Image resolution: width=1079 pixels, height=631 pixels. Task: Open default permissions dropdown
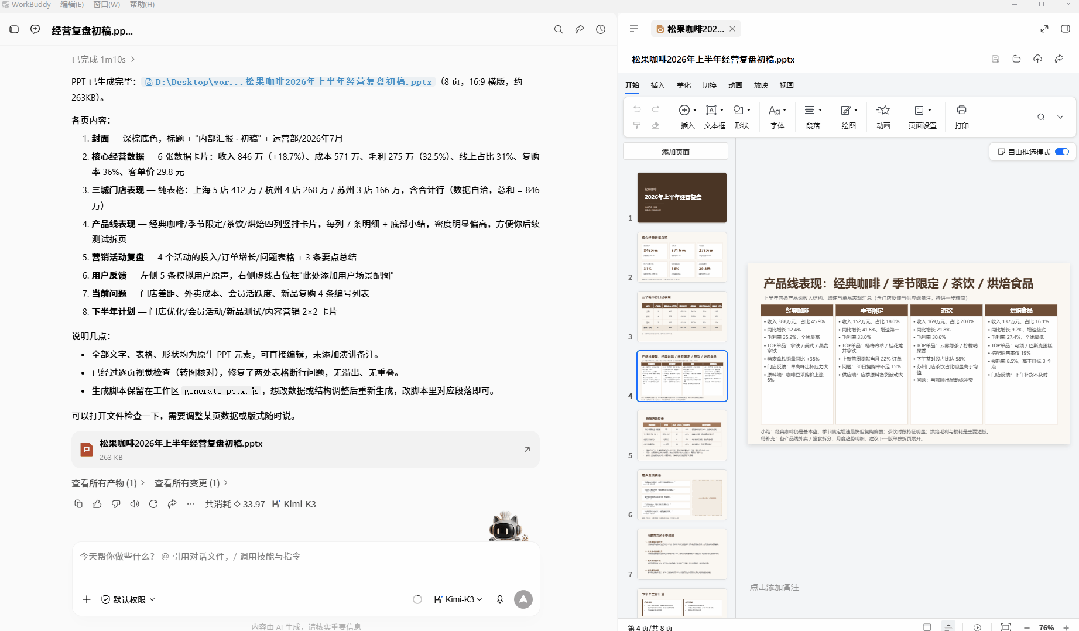tap(128, 599)
